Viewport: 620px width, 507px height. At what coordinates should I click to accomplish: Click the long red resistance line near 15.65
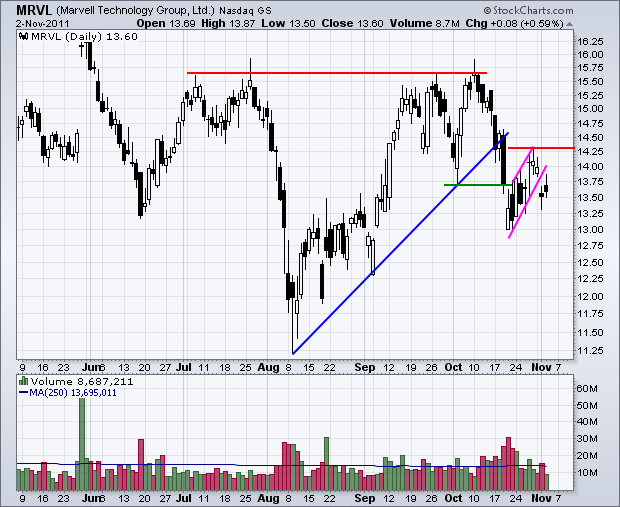point(336,73)
